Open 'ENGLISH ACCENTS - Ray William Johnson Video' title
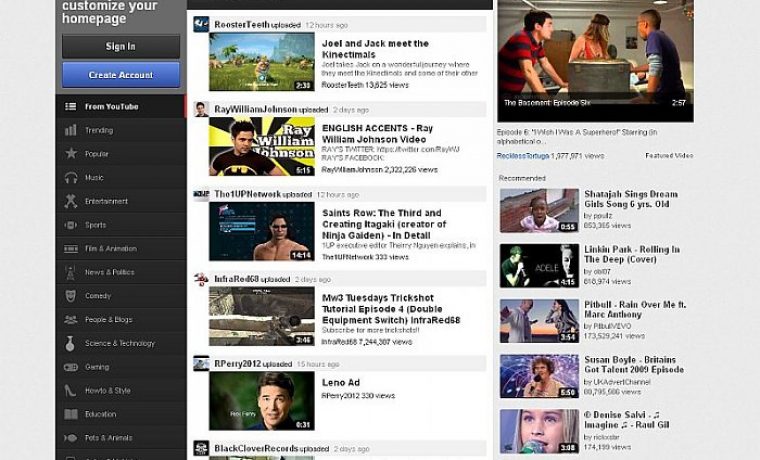760x460 pixels. [378, 134]
